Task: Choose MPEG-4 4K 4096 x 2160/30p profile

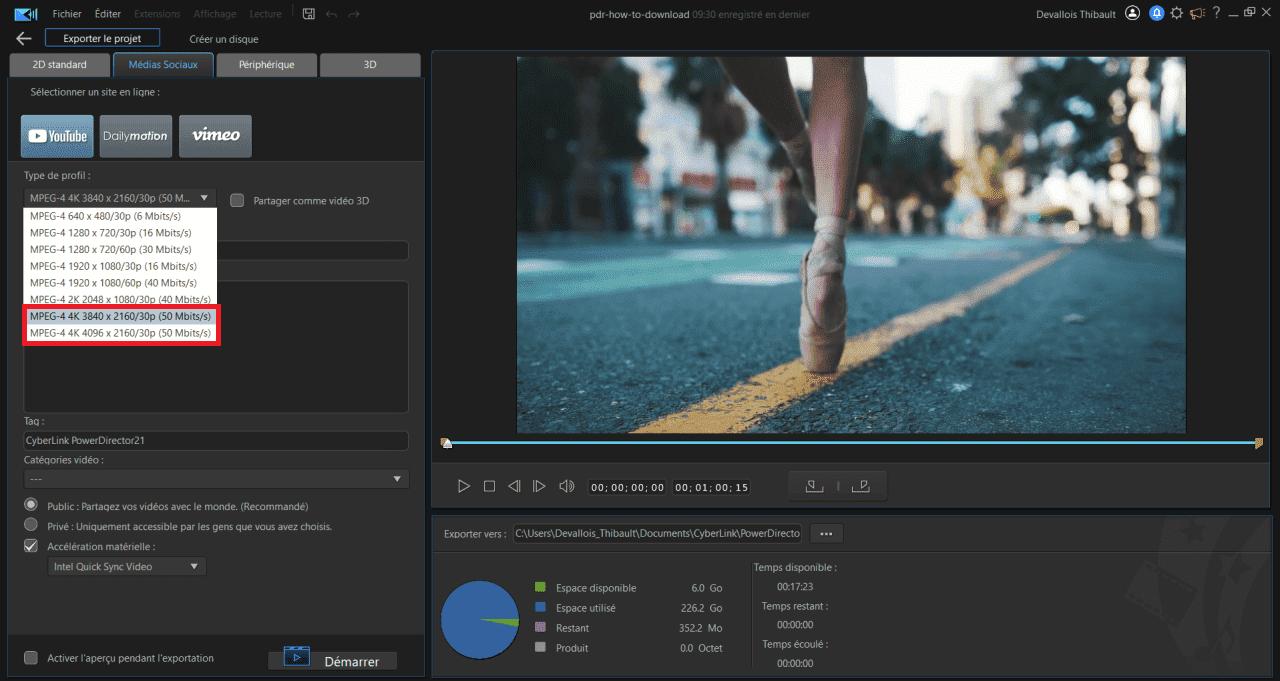Action: (120, 333)
